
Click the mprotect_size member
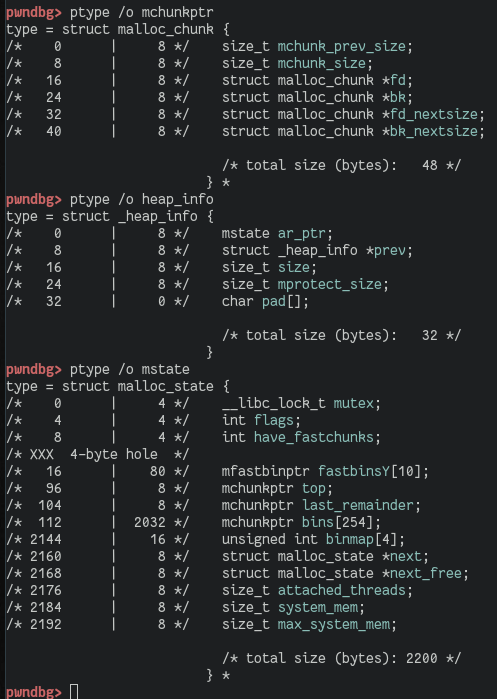(329, 284)
